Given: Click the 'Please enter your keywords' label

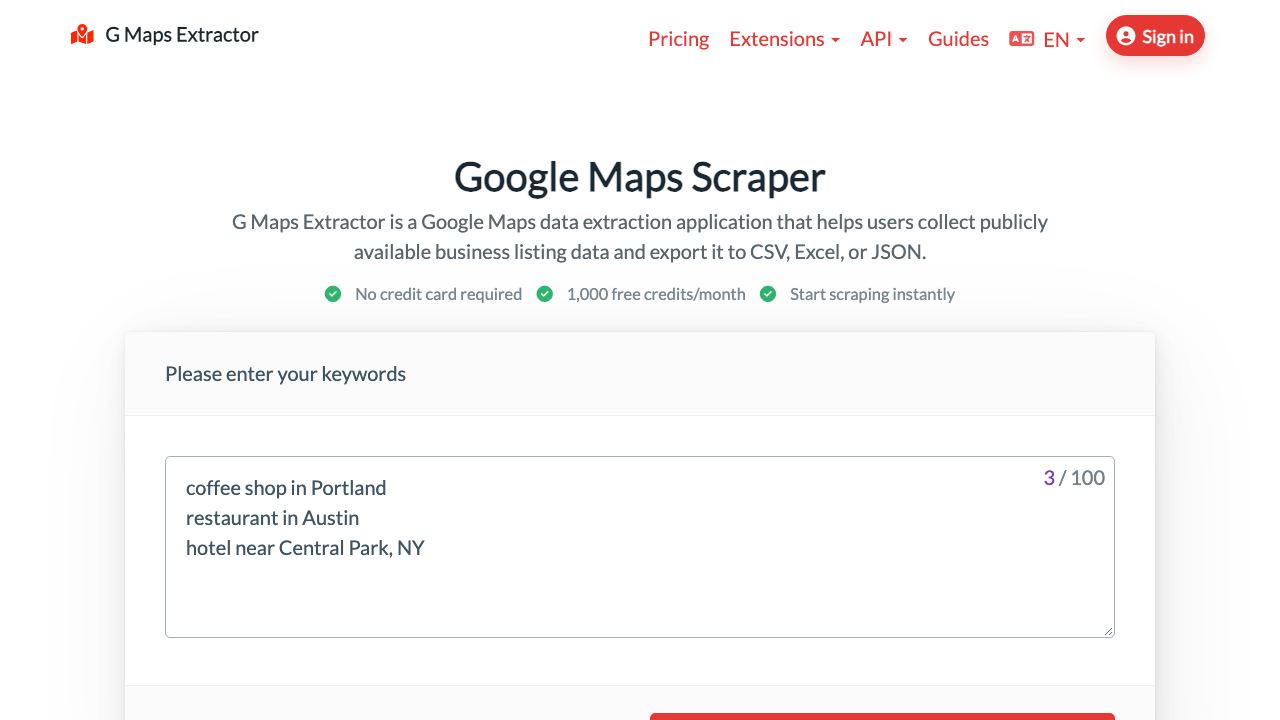Looking at the screenshot, I should pos(285,374).
